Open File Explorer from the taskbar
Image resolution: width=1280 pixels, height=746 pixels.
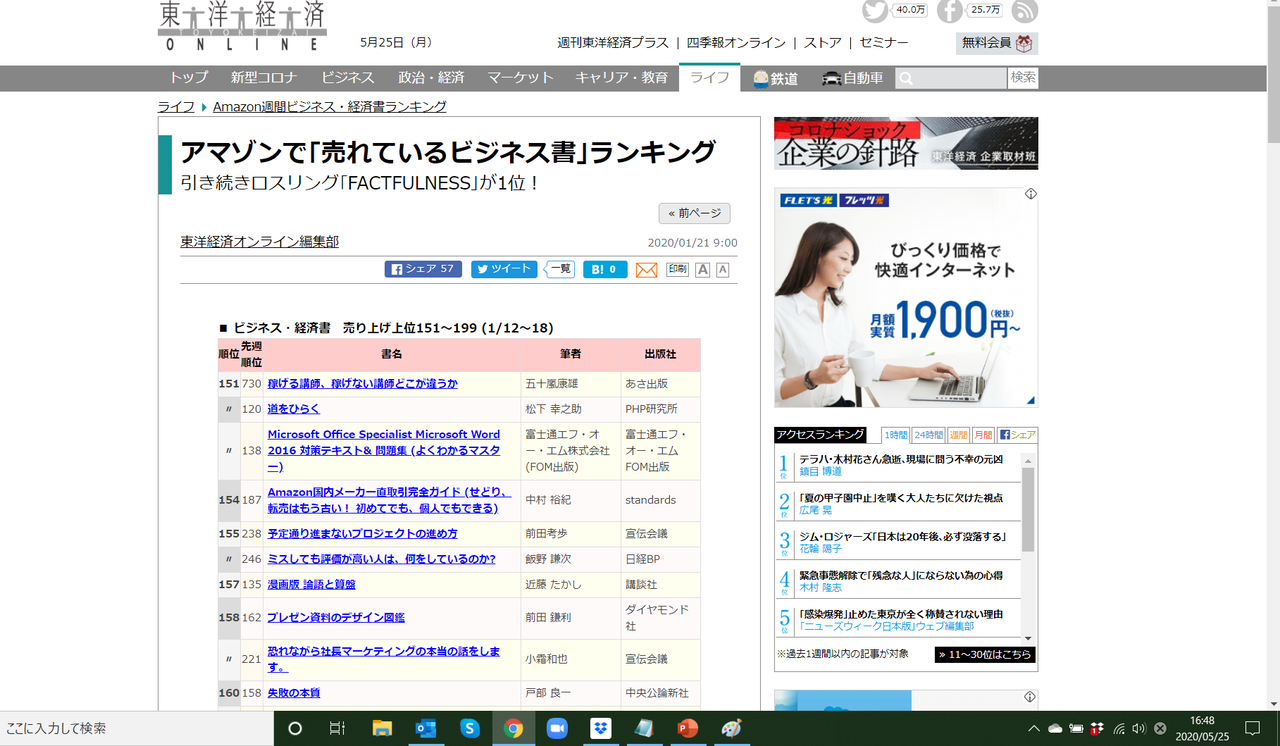pos(381,728)
